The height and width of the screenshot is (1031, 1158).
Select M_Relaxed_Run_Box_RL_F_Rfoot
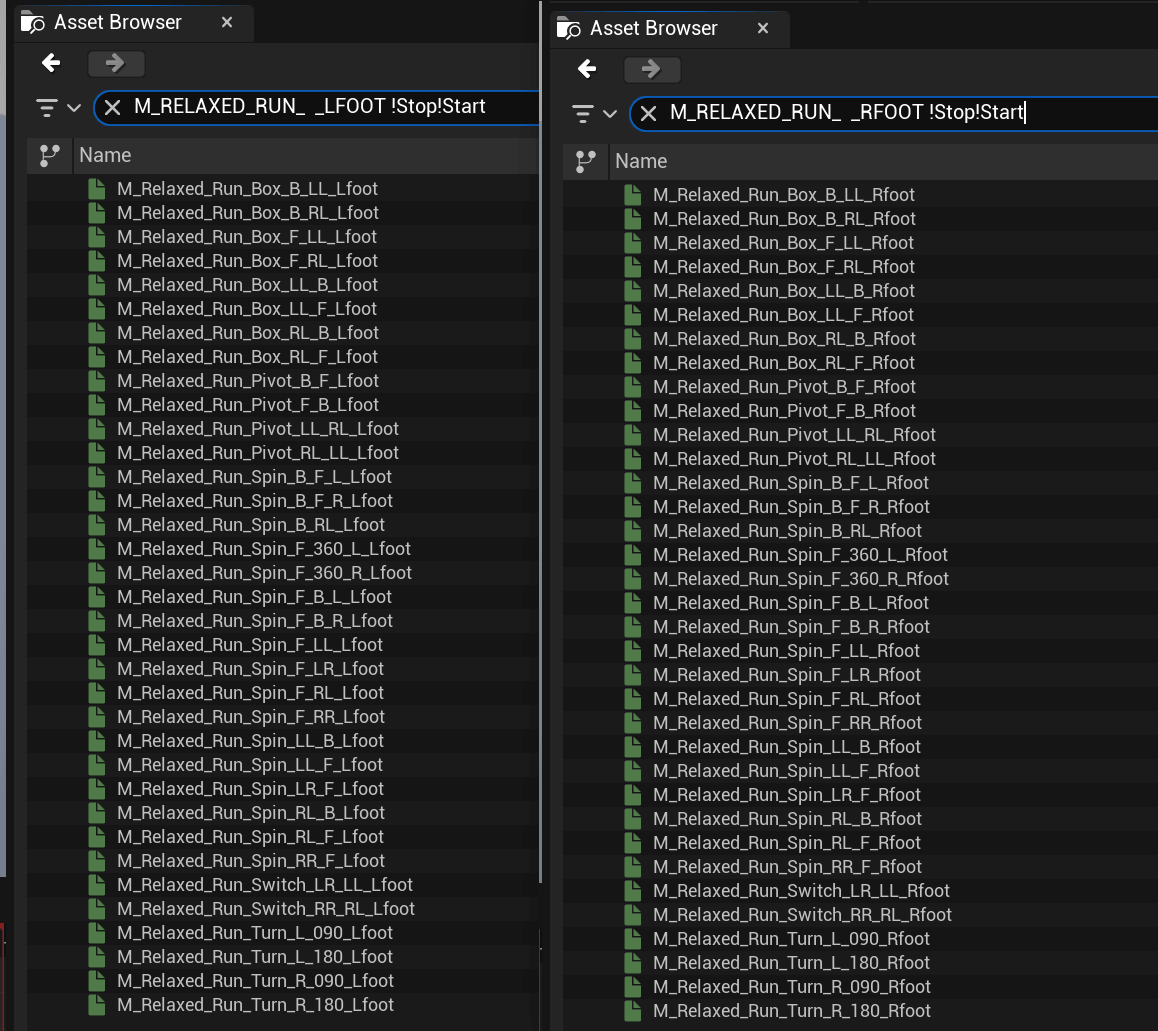[784, 363]
